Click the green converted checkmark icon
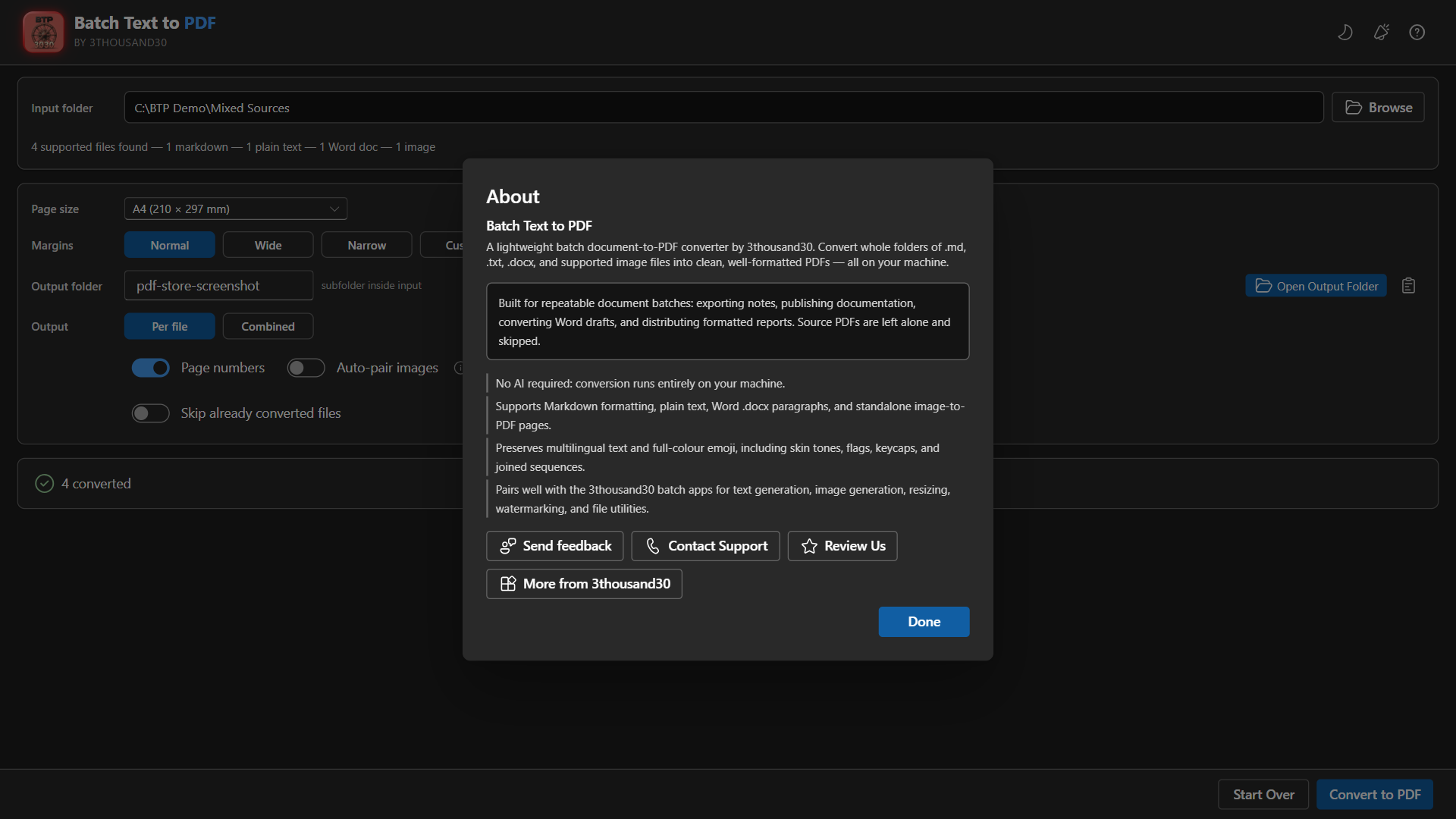The width and height of the screenshot is (1456, 819). [x=45, y=484]
